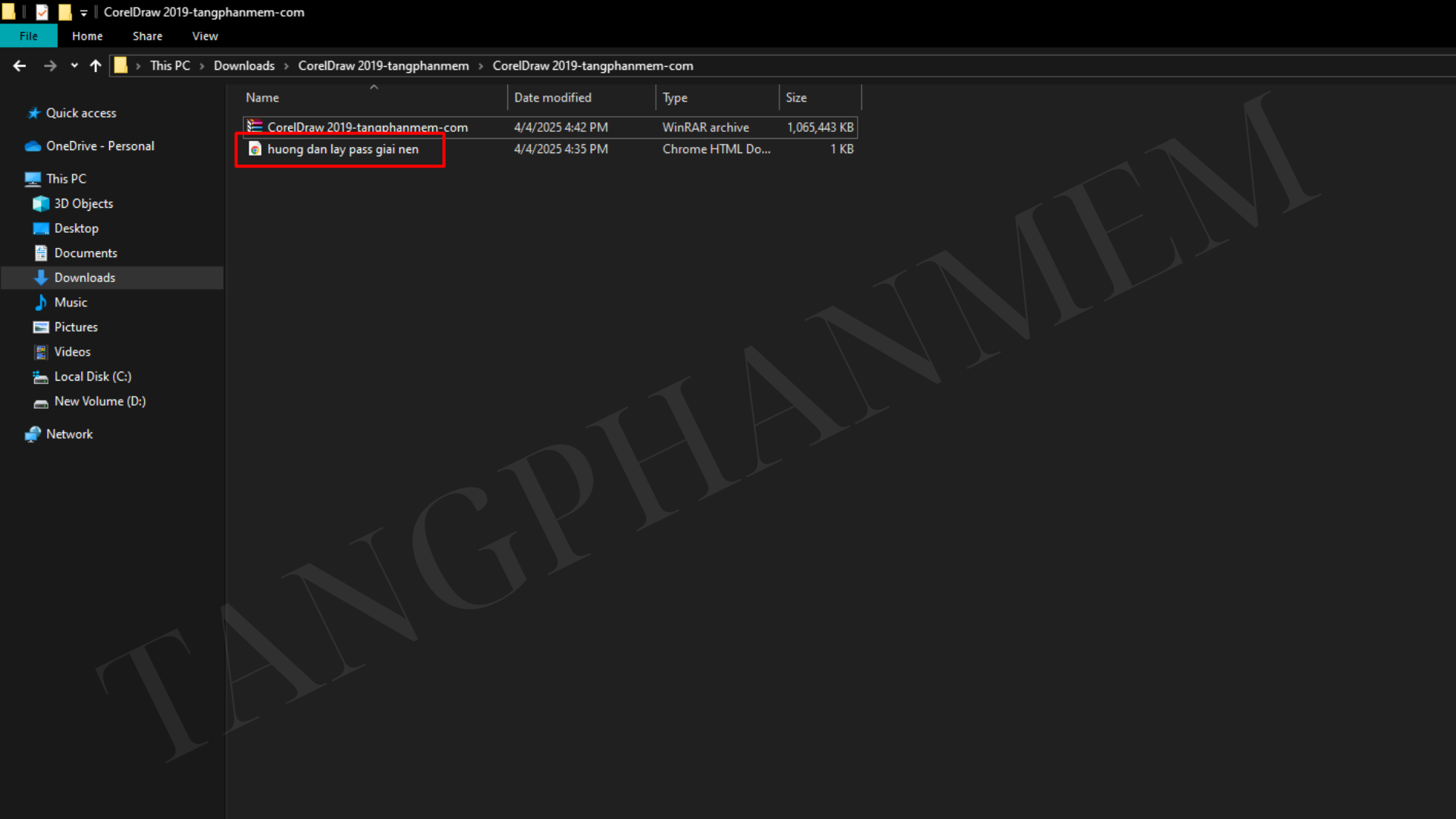Click the OneDrive cloud icon
Screen dimensions: 1456x819
(x=33, y=146)
